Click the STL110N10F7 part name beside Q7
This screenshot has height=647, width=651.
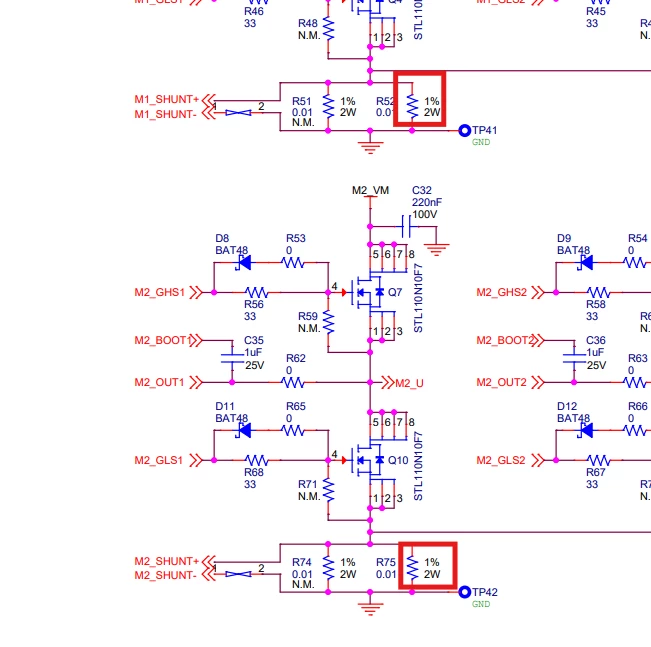(x=418, y=298)
